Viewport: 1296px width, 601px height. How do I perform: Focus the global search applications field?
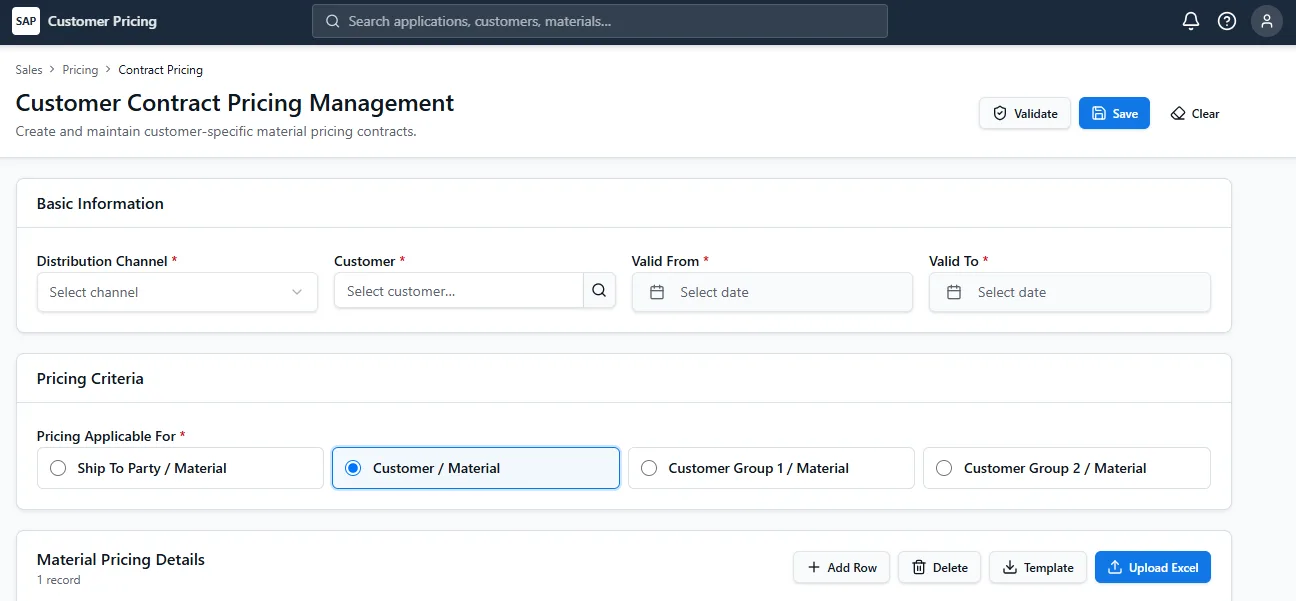click(x=600, y=21)
